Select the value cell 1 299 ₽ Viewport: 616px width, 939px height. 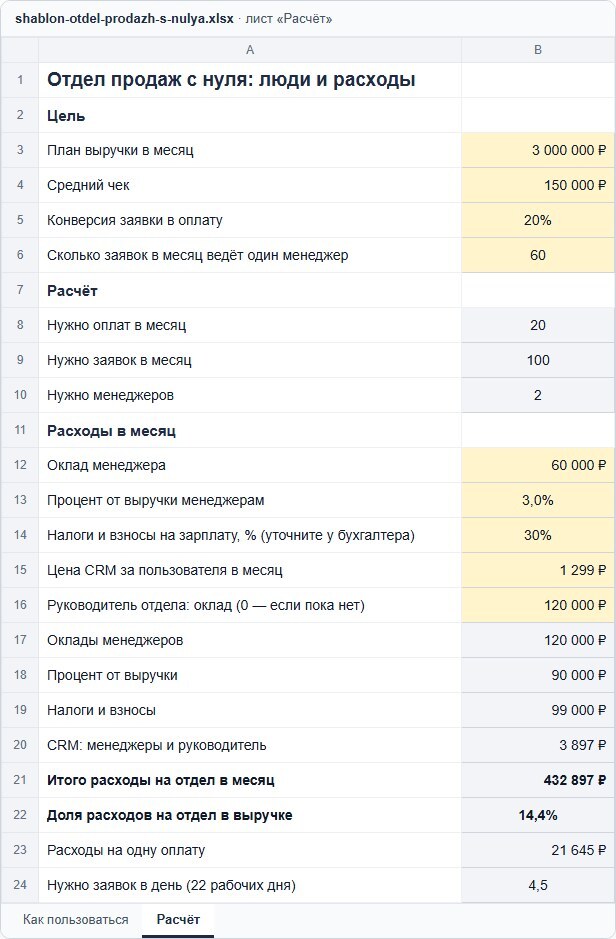coord(538,571)
